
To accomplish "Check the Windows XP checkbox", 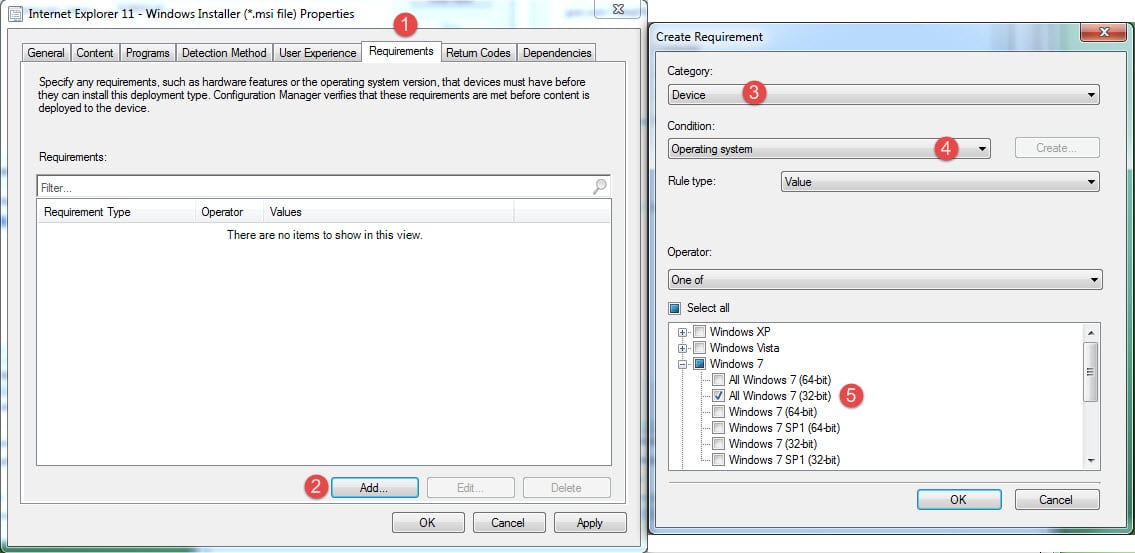I will coord(699,332).
